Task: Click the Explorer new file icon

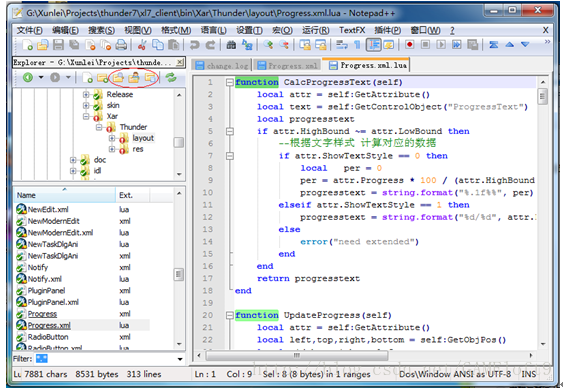Action: (x=87, y=77)
